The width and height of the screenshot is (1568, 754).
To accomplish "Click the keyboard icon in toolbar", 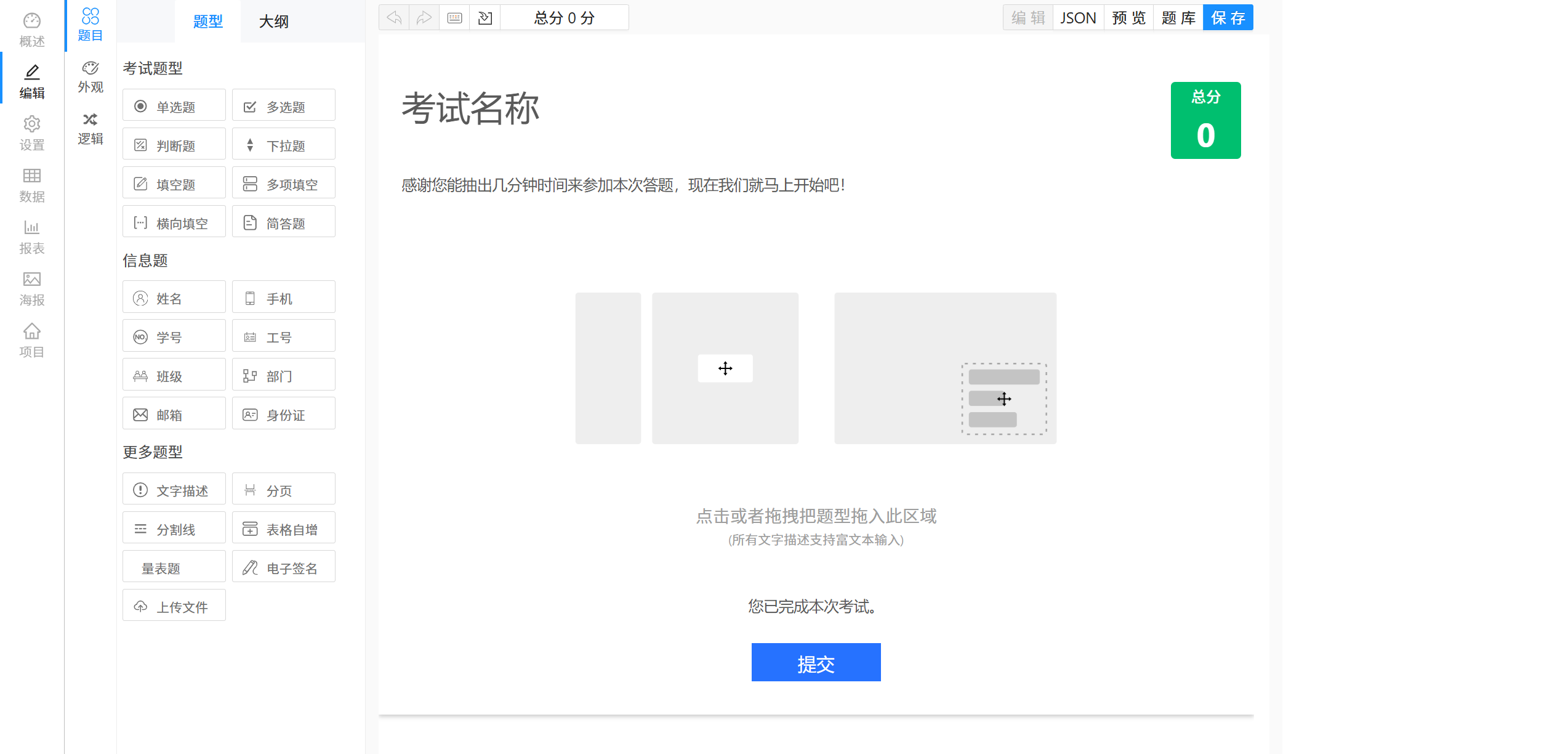I will [x=455, y=18].
